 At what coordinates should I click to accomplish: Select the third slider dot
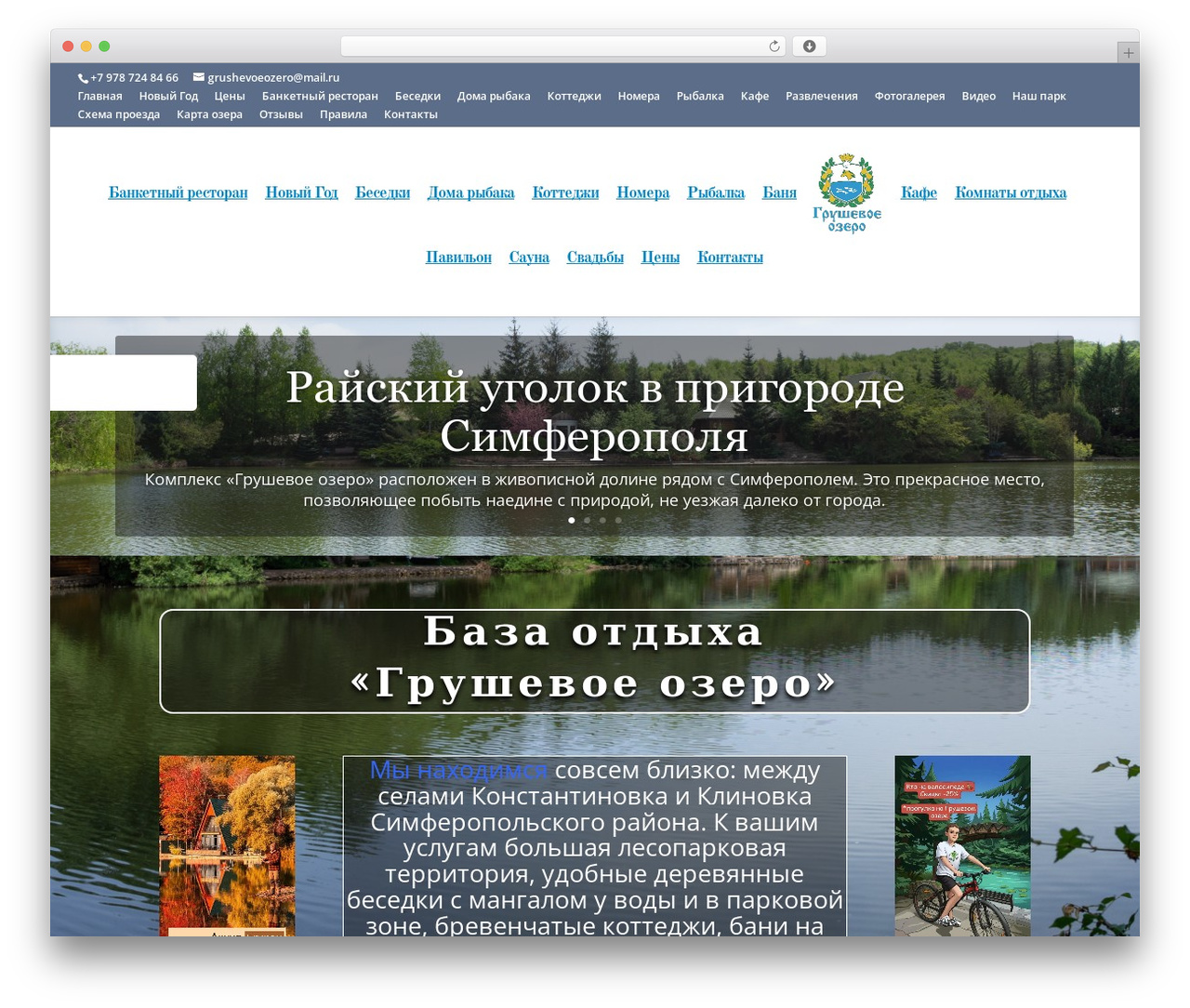pos(602,520)
